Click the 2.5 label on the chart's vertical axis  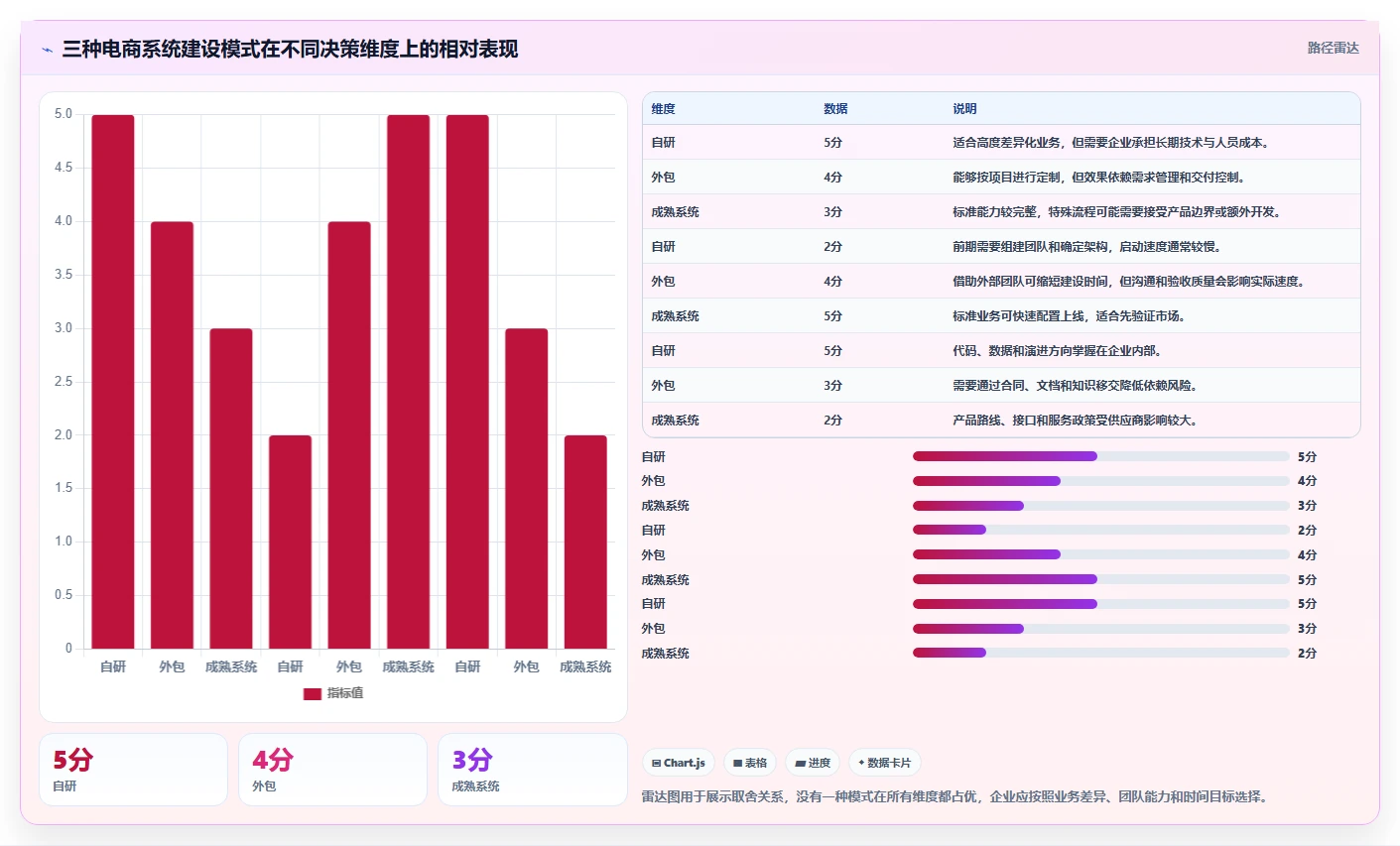64,382
